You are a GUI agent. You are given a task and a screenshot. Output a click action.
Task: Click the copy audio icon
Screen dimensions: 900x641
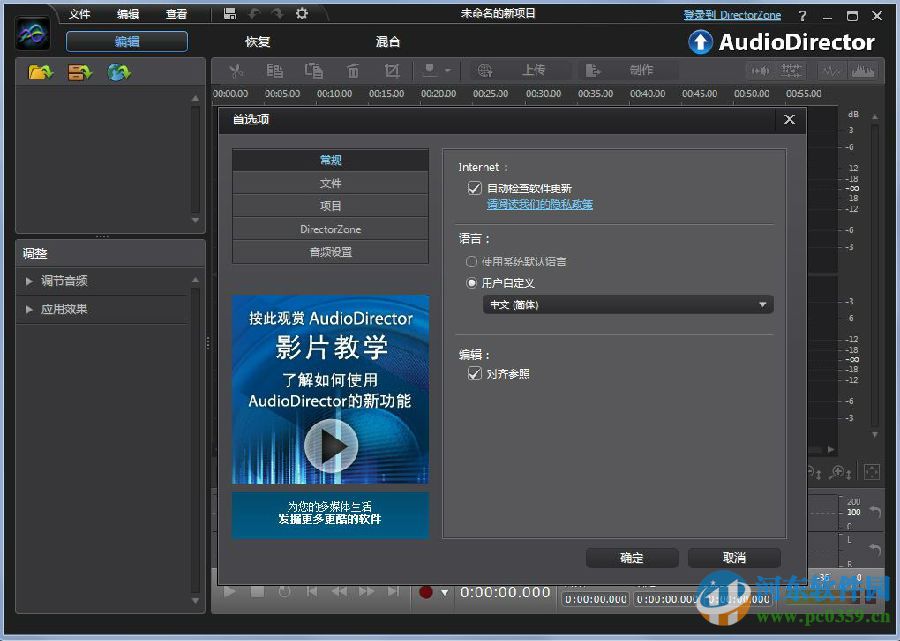click(275, 70)
